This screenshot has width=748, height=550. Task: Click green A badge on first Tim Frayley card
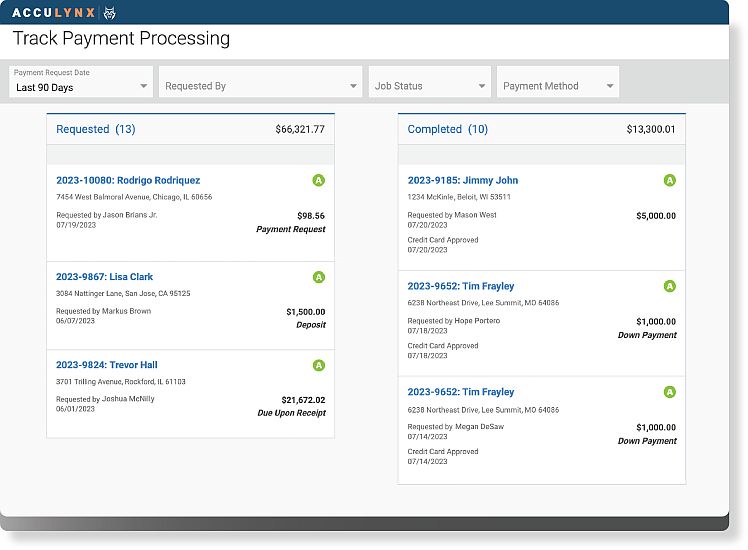coord(670,286)
